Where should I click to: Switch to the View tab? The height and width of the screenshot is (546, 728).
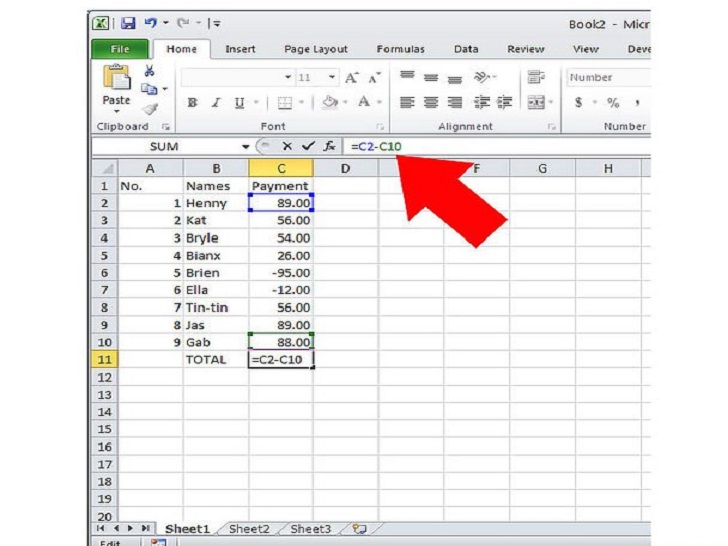tap(585, 49)
